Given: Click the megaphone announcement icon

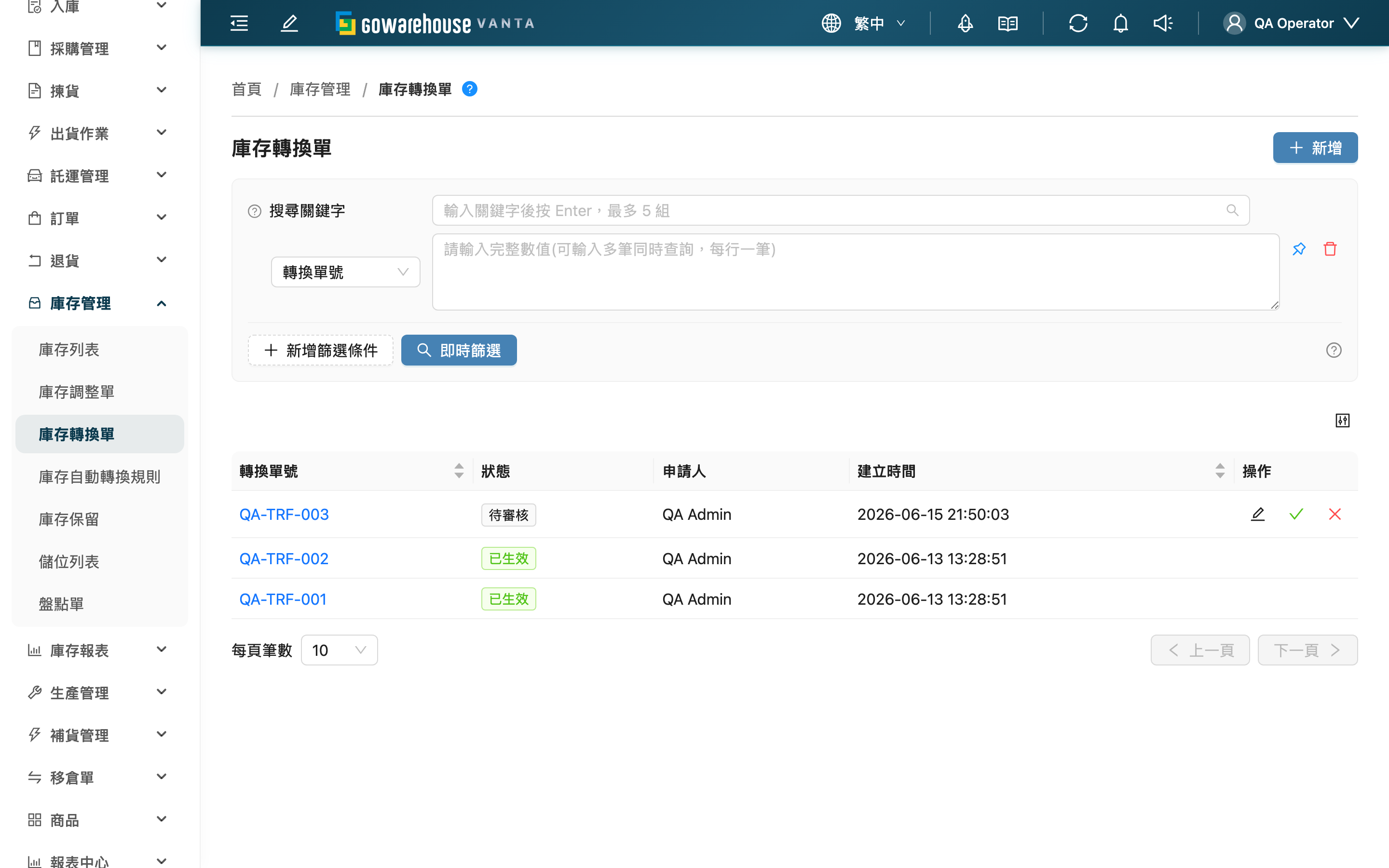Looking at the screenshot, I should coord(1163,24).
